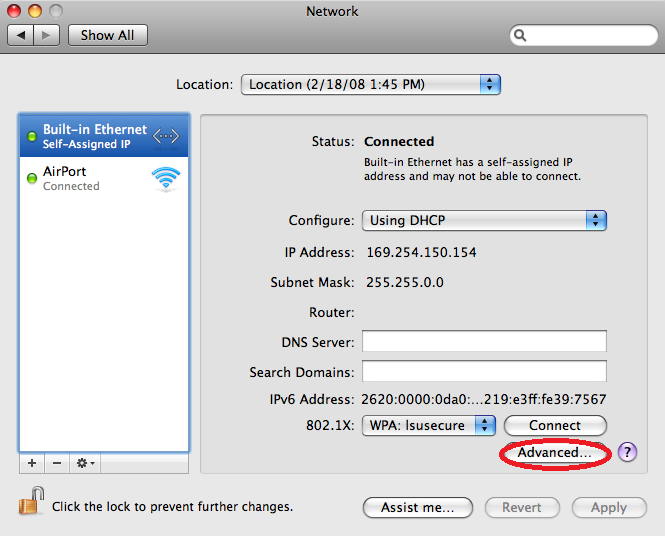The image size is (665, 536).
Task: Focus the System Preferences search field
Action: [584, 35]
